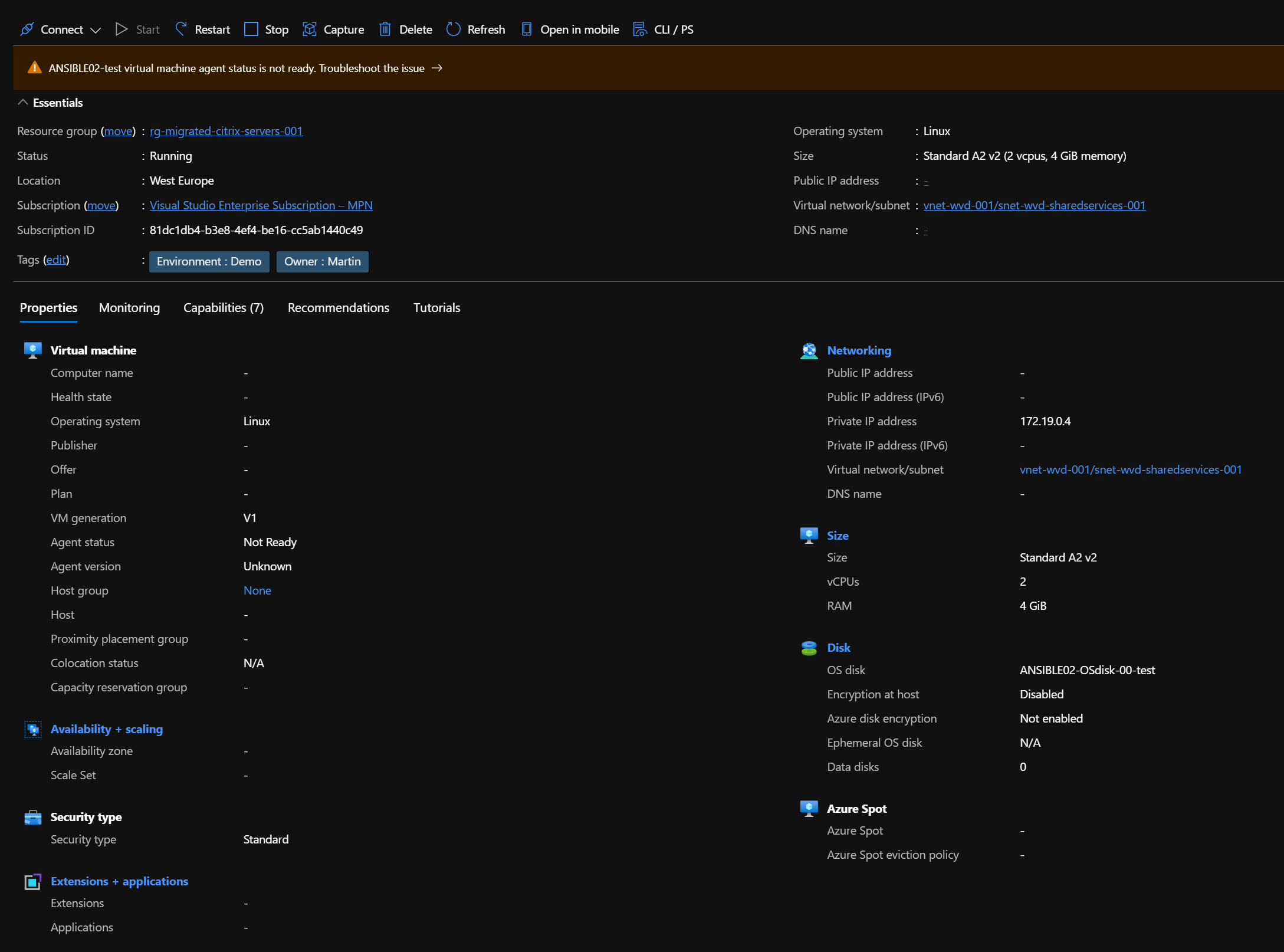Open rg-migrated-citrix-servers-001 resource group link
Screen dimensions: 1284x952
click(x=226, y=131)
